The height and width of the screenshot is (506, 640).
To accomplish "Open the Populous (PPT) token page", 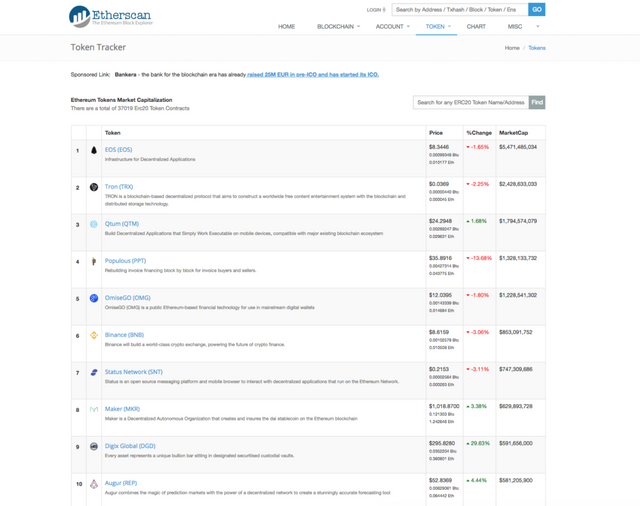I will click(x=125, y=261).
